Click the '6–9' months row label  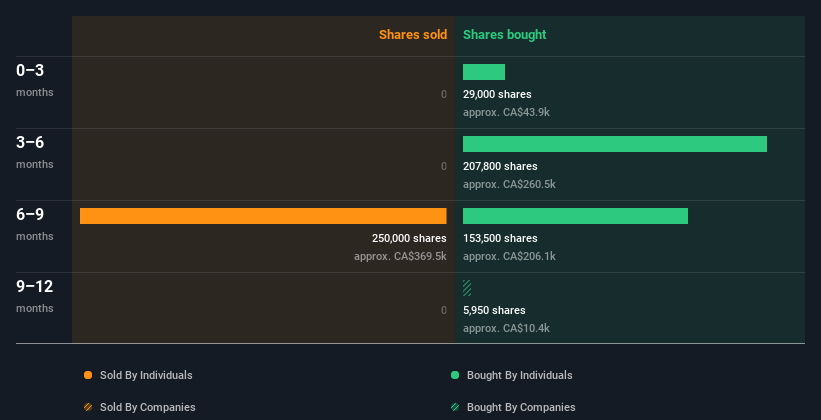[30, 214]
